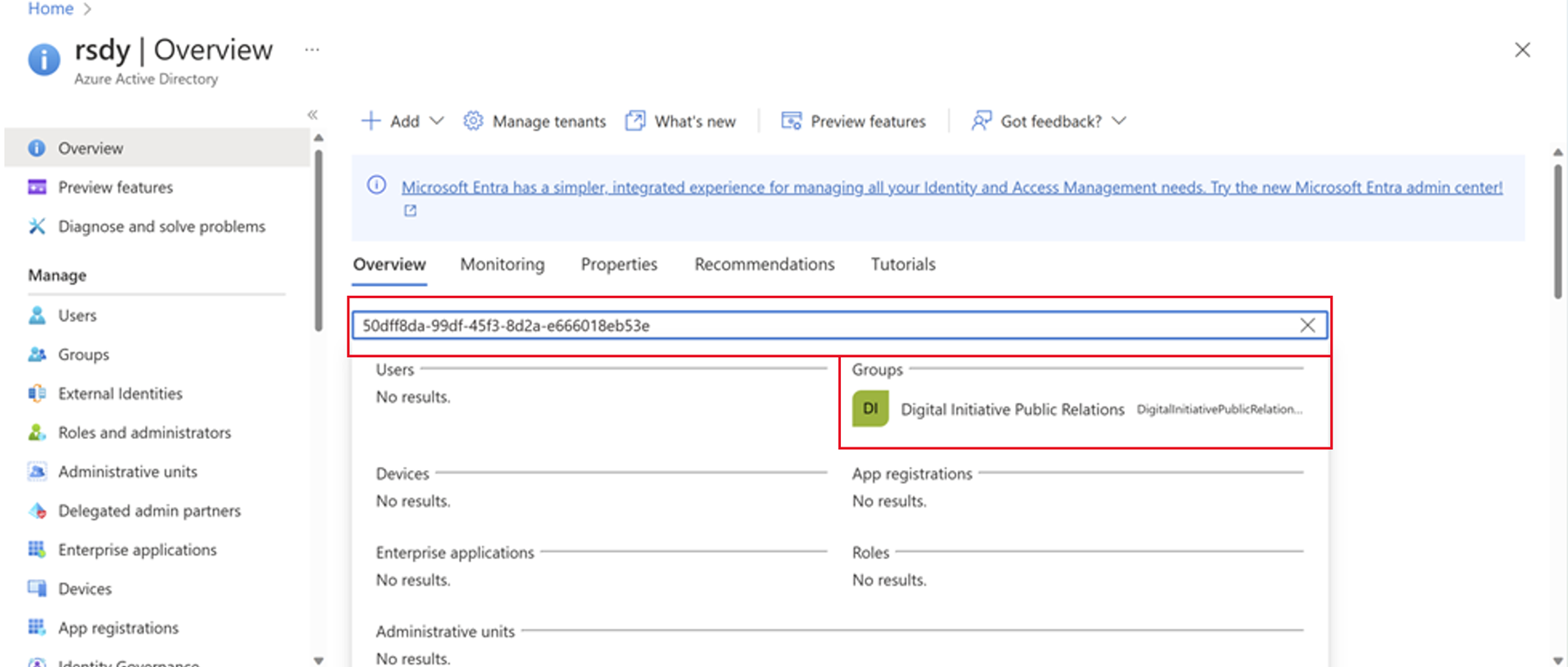Viewport: 1568px width, 667px height.
Task: Click the Got feedback? button label
Action: pos(1051,122)
